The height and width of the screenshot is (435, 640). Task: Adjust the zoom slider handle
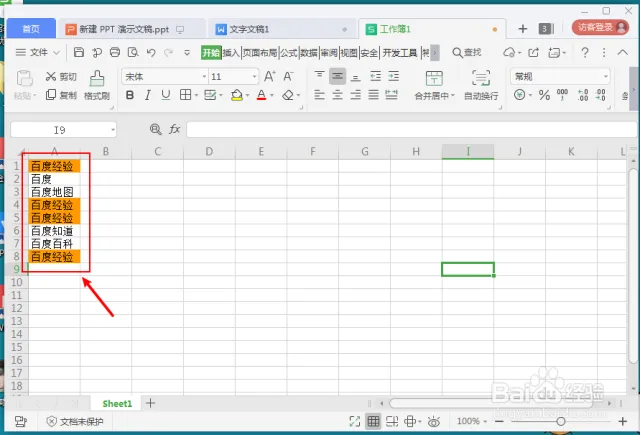pos(561,421)
